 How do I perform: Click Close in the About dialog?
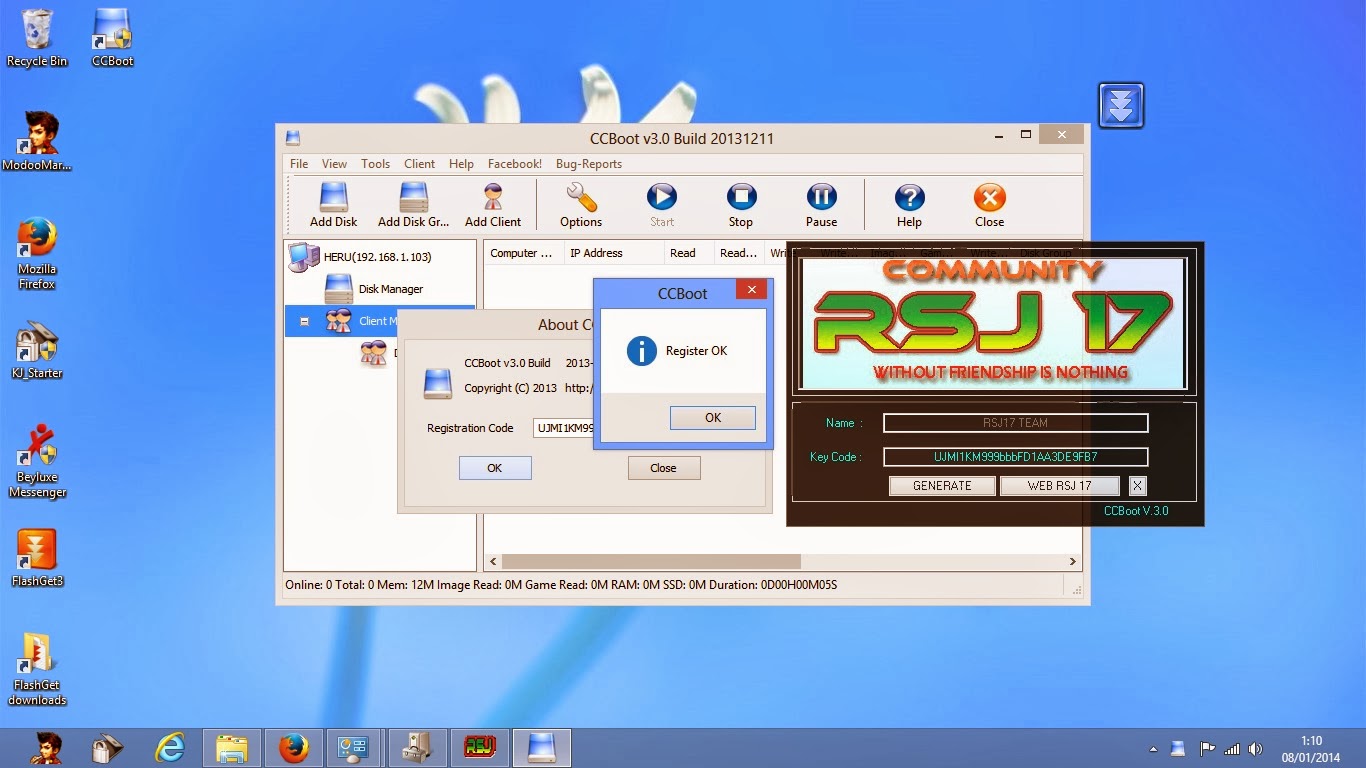click(663, 468)
